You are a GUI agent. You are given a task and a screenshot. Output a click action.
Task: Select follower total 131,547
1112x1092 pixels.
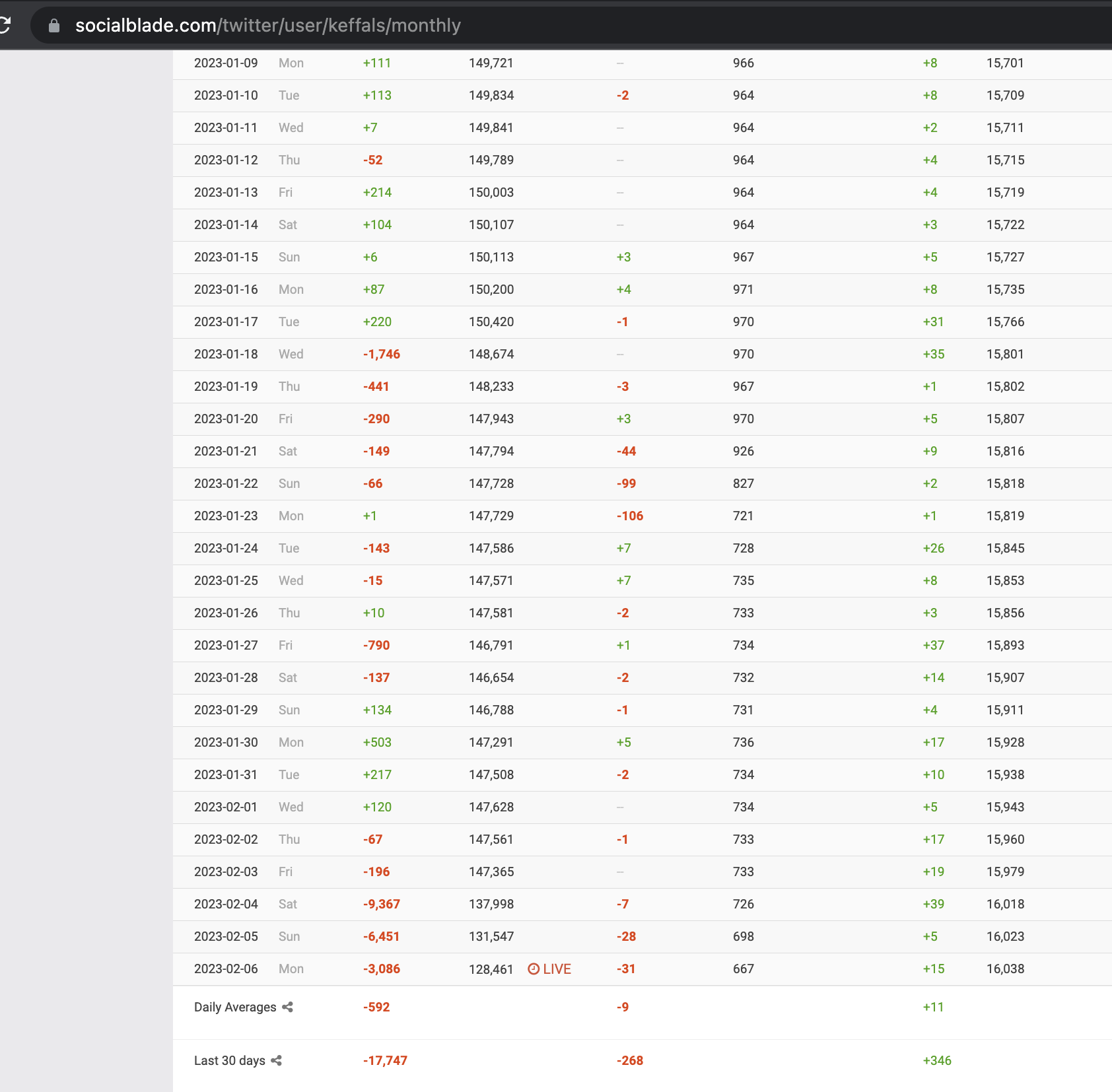click(491, 936)
